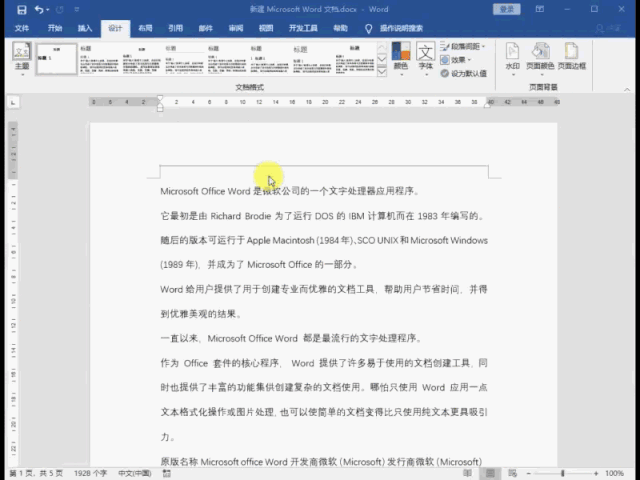
Task: Expand the 段落间距 (Paragraph Spacing) dropdown
Action: (466, 46)
